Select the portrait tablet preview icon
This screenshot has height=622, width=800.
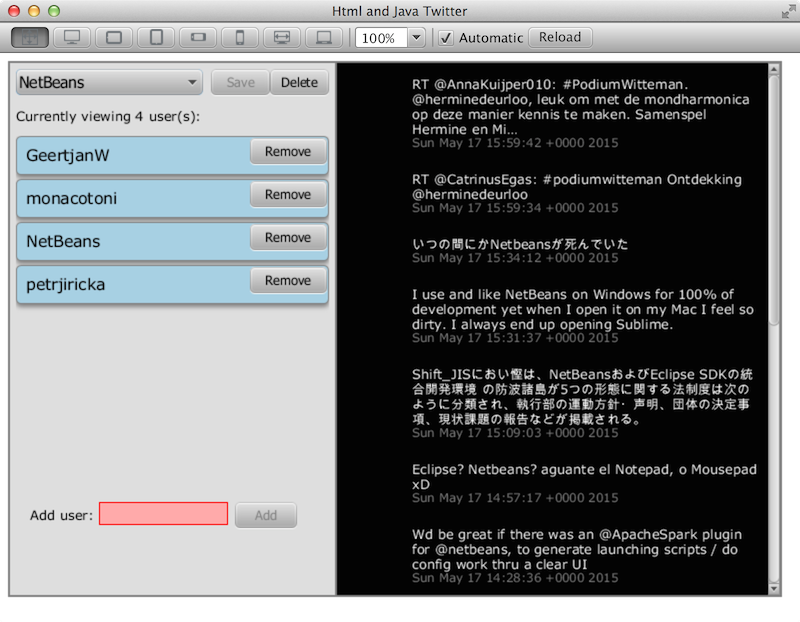(156, 38)
